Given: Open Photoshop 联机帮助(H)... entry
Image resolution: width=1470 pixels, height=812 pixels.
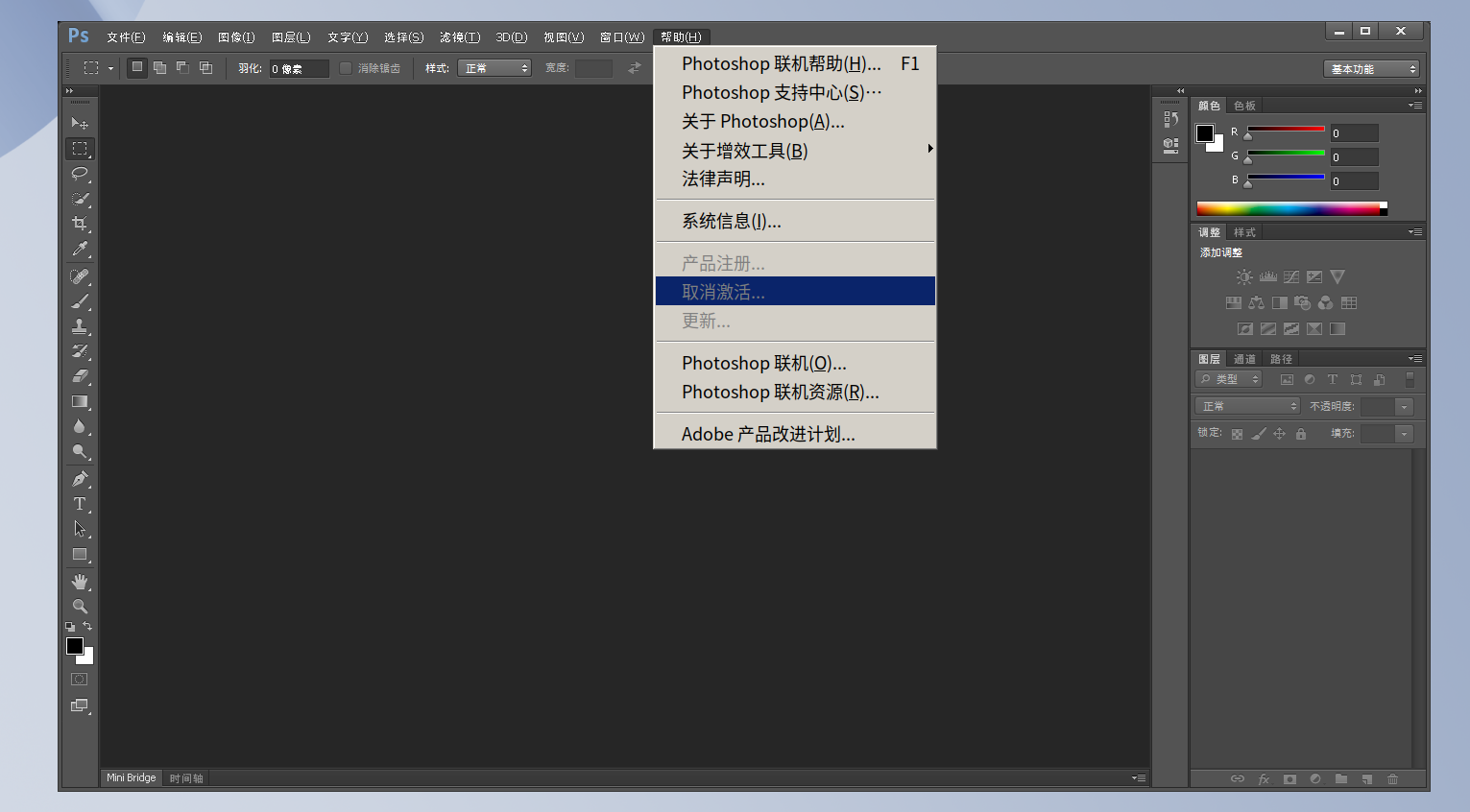Looking at the screenshot, I should 796,63.
